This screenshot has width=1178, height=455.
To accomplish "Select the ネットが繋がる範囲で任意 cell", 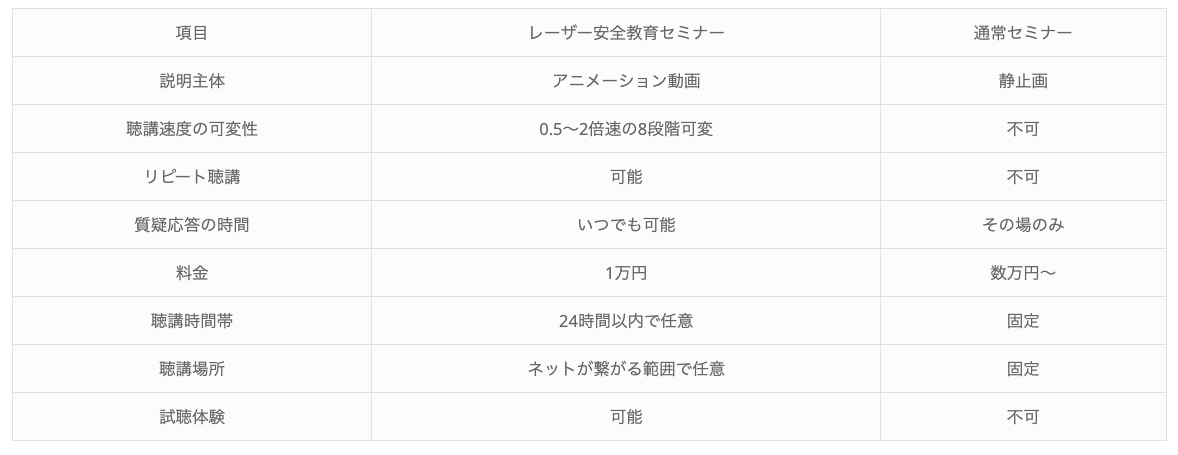I will coord(625,369).
